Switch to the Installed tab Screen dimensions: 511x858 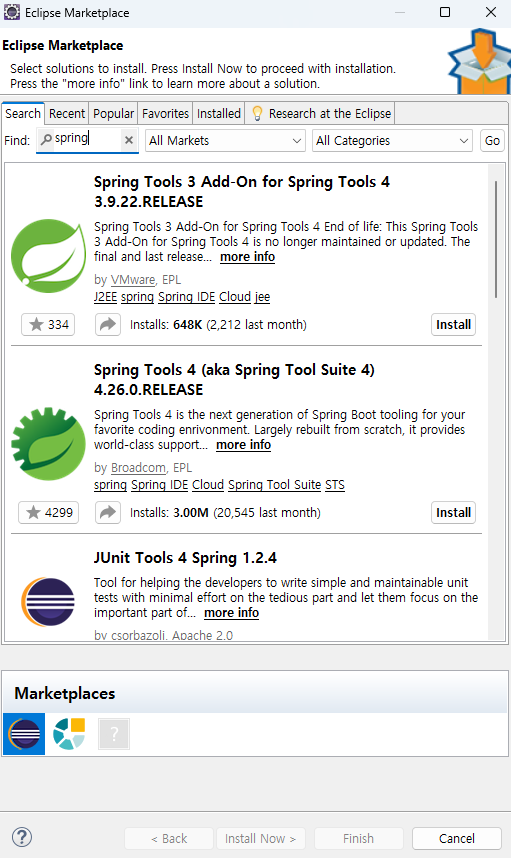coord(219,113)
